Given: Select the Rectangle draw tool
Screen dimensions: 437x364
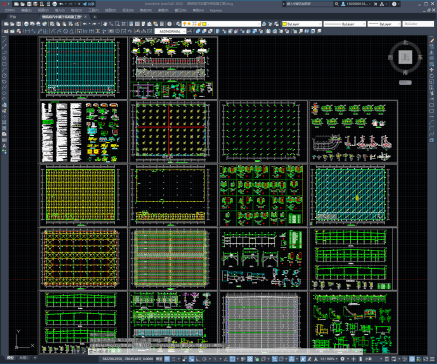Looking at the screenshot, I should click(x=4, y=64).
